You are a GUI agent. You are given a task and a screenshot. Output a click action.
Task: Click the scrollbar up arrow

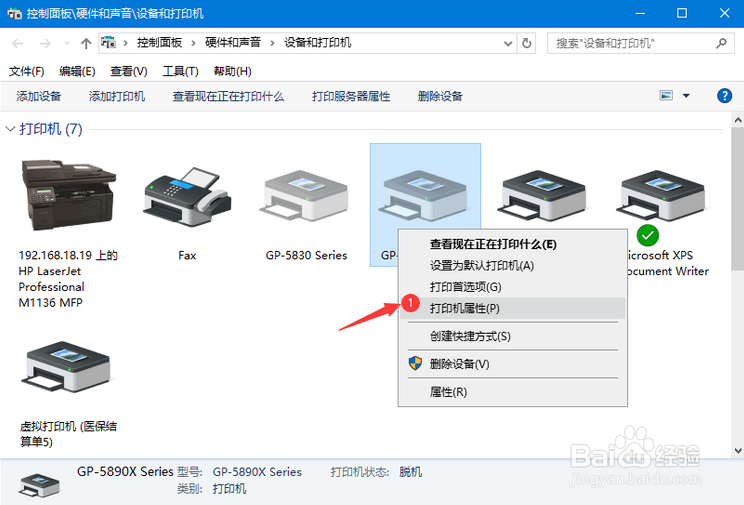tap(738, 120)
